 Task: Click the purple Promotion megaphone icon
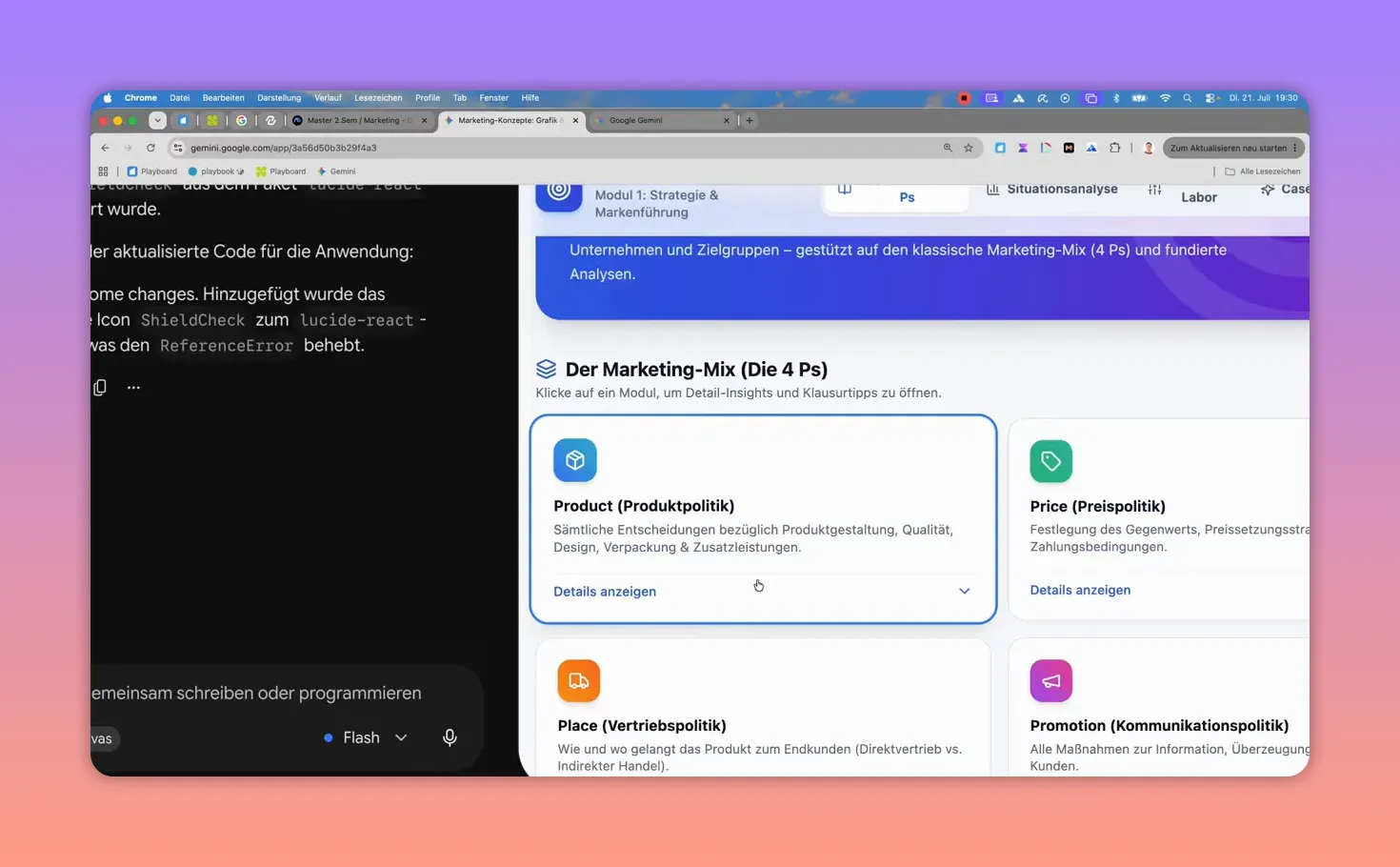tap(1050, 680)
